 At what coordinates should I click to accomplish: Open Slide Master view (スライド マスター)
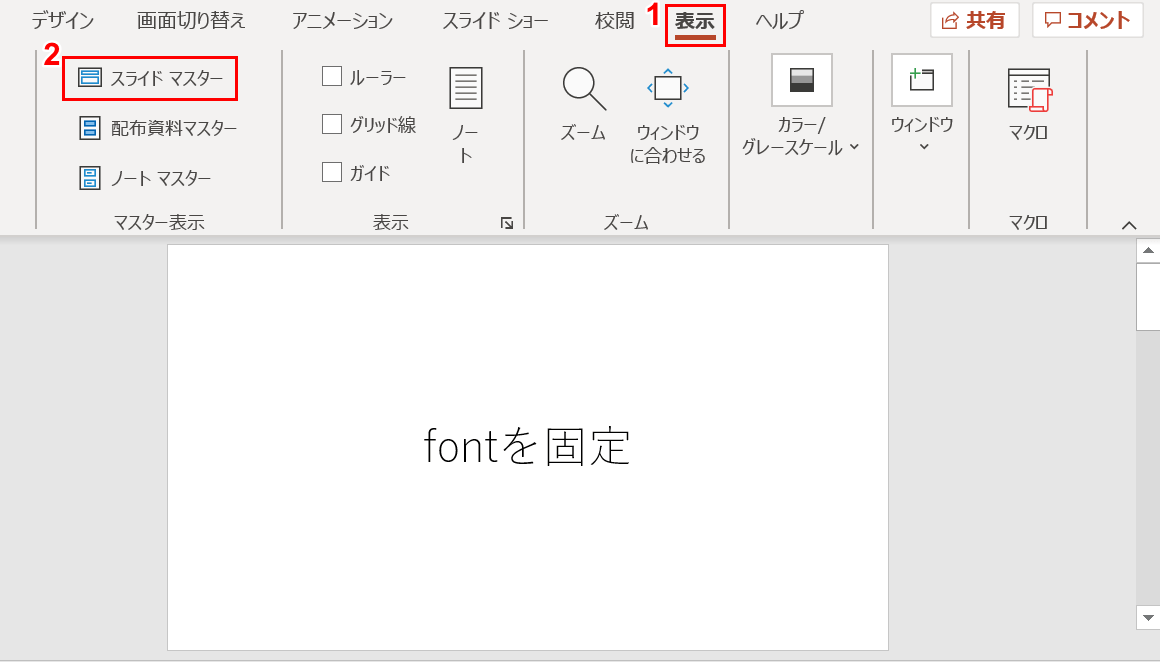(x=148, y=77)
